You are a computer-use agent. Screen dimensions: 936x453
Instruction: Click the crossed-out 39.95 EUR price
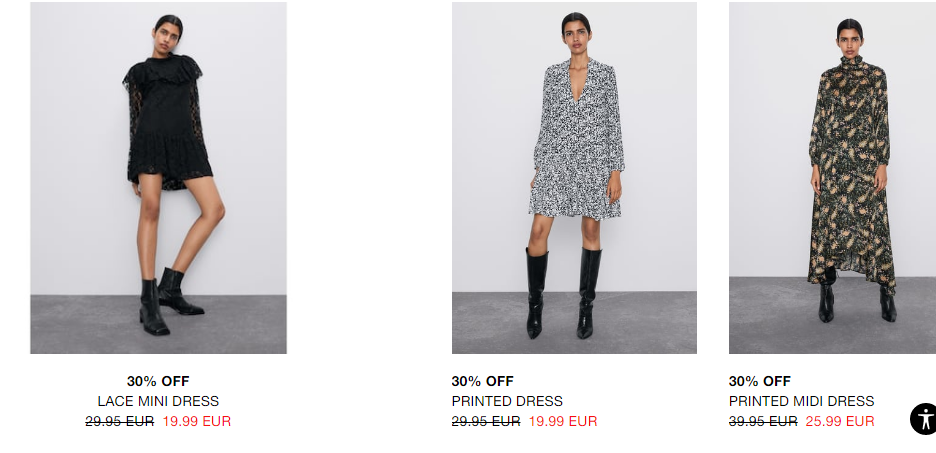point(763,421)
